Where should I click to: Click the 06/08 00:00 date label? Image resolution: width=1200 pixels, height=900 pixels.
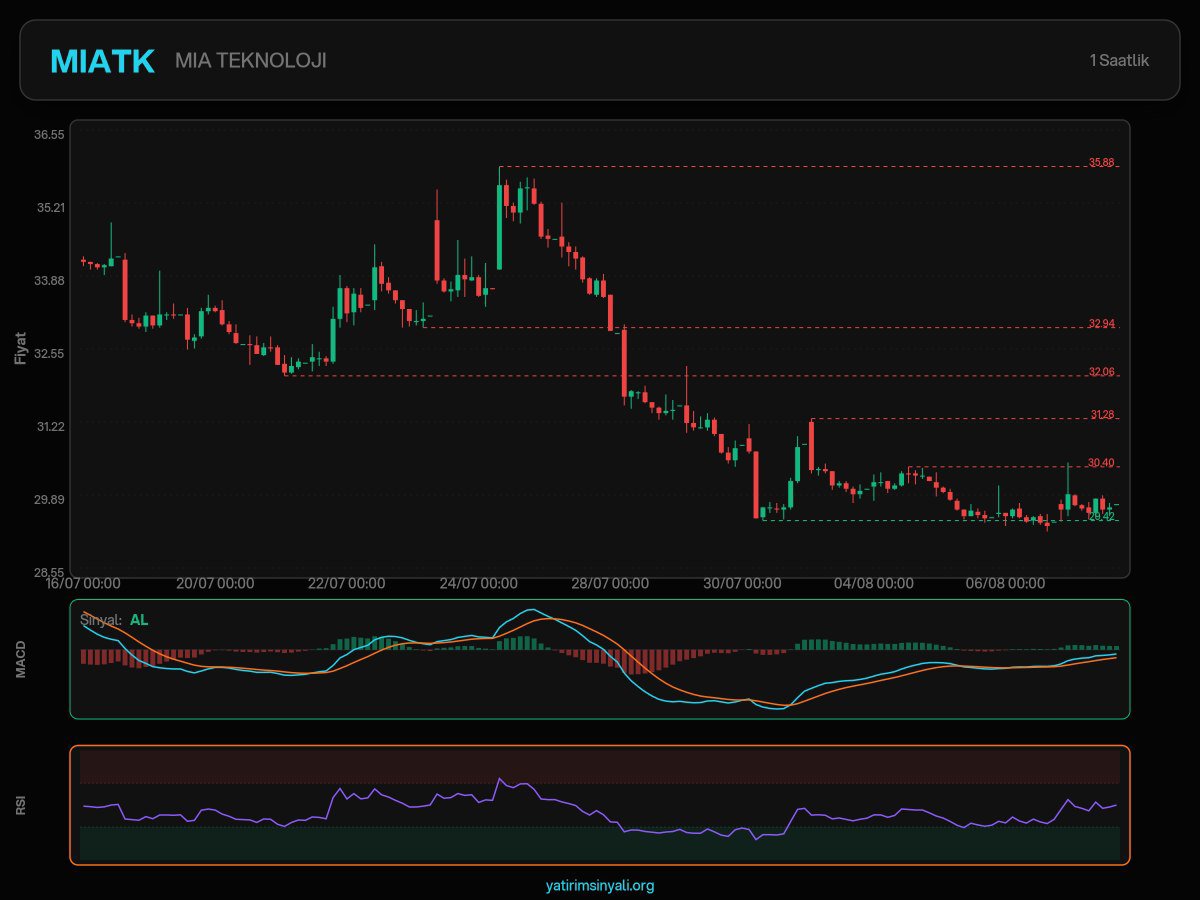(x=1006, y=583)
